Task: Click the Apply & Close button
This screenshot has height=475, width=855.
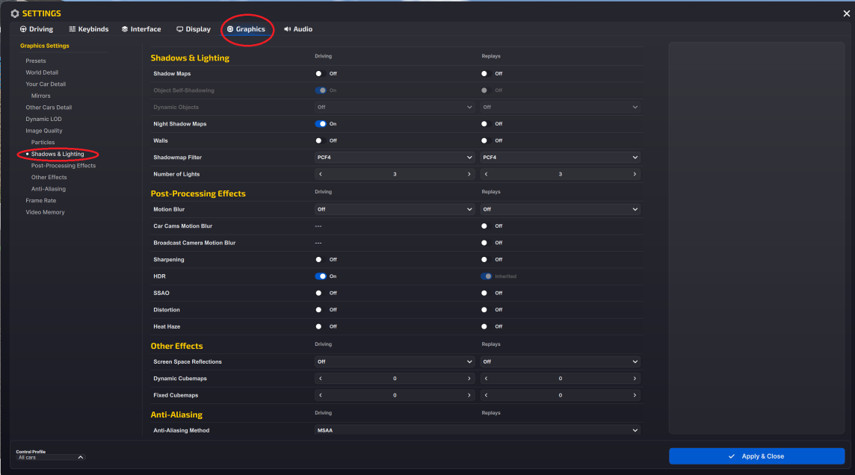Action: pyautogui.click(x=757, y=456)
